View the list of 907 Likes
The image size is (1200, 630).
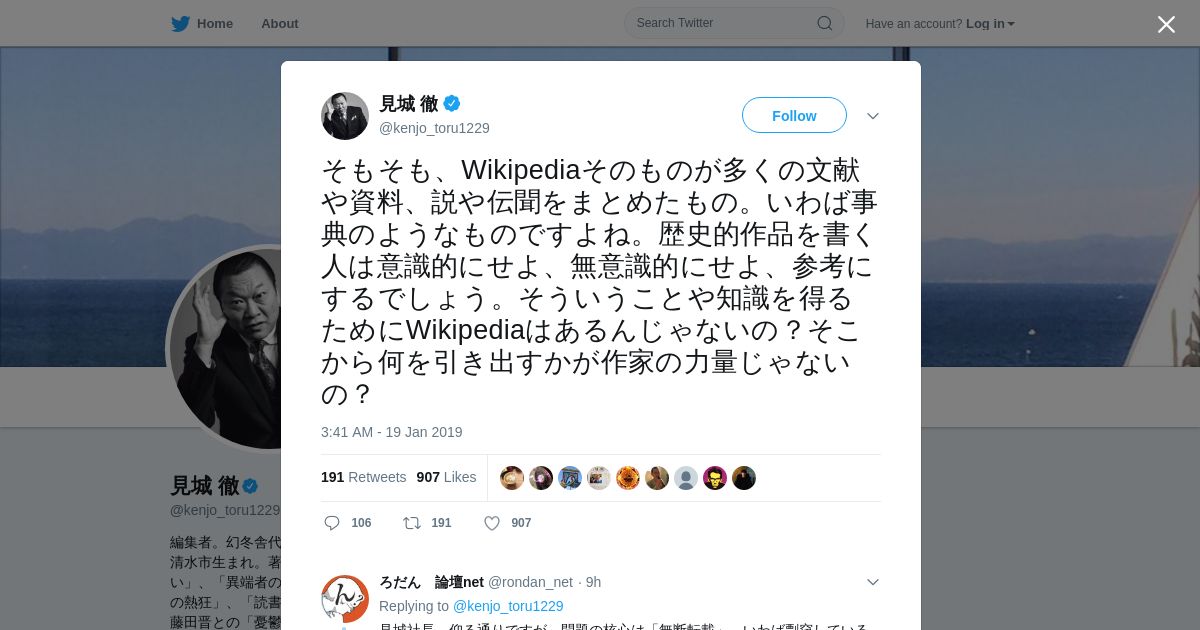point(446,477)
